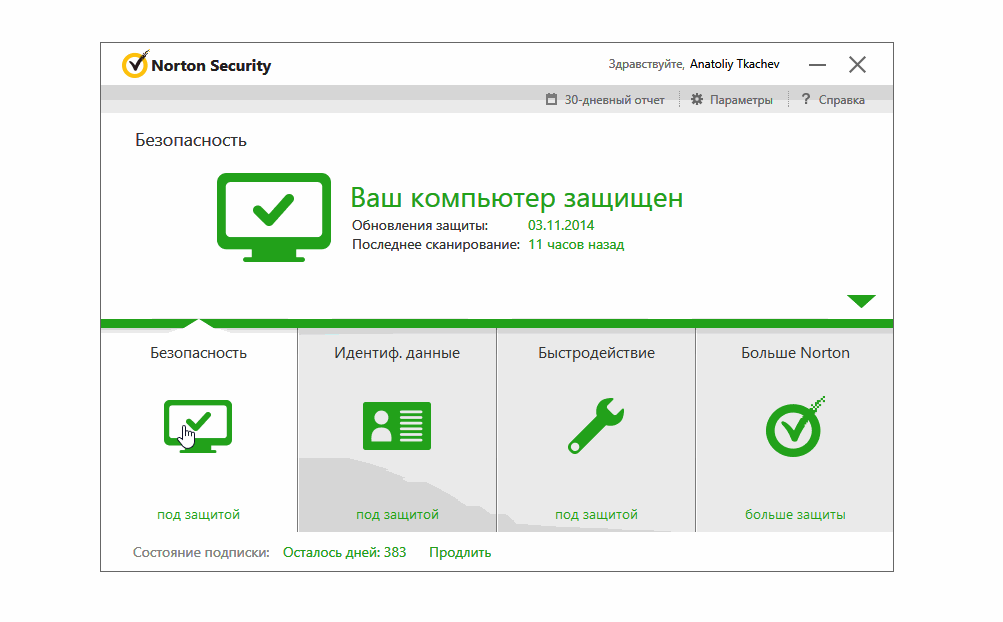Select the Идентиф. данные tab label

(x=397, y=353)
